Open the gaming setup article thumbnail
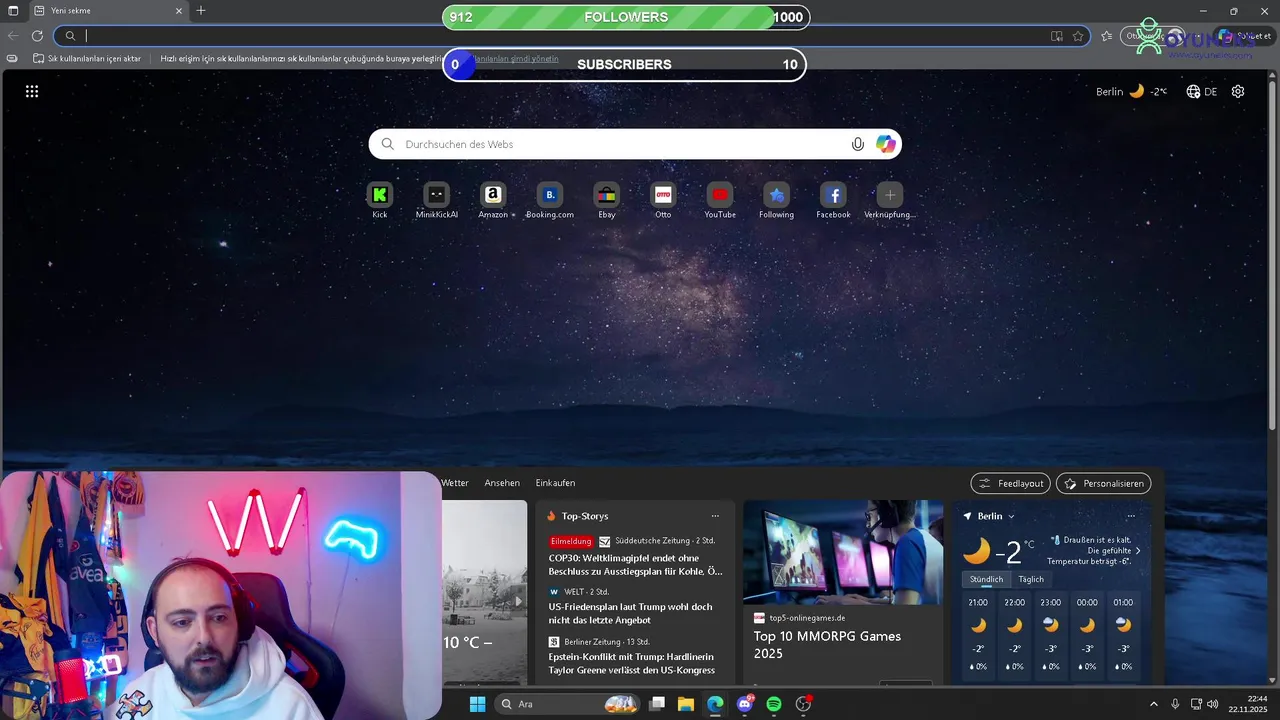Screen dimensions: 1280x720 [843, 552]
